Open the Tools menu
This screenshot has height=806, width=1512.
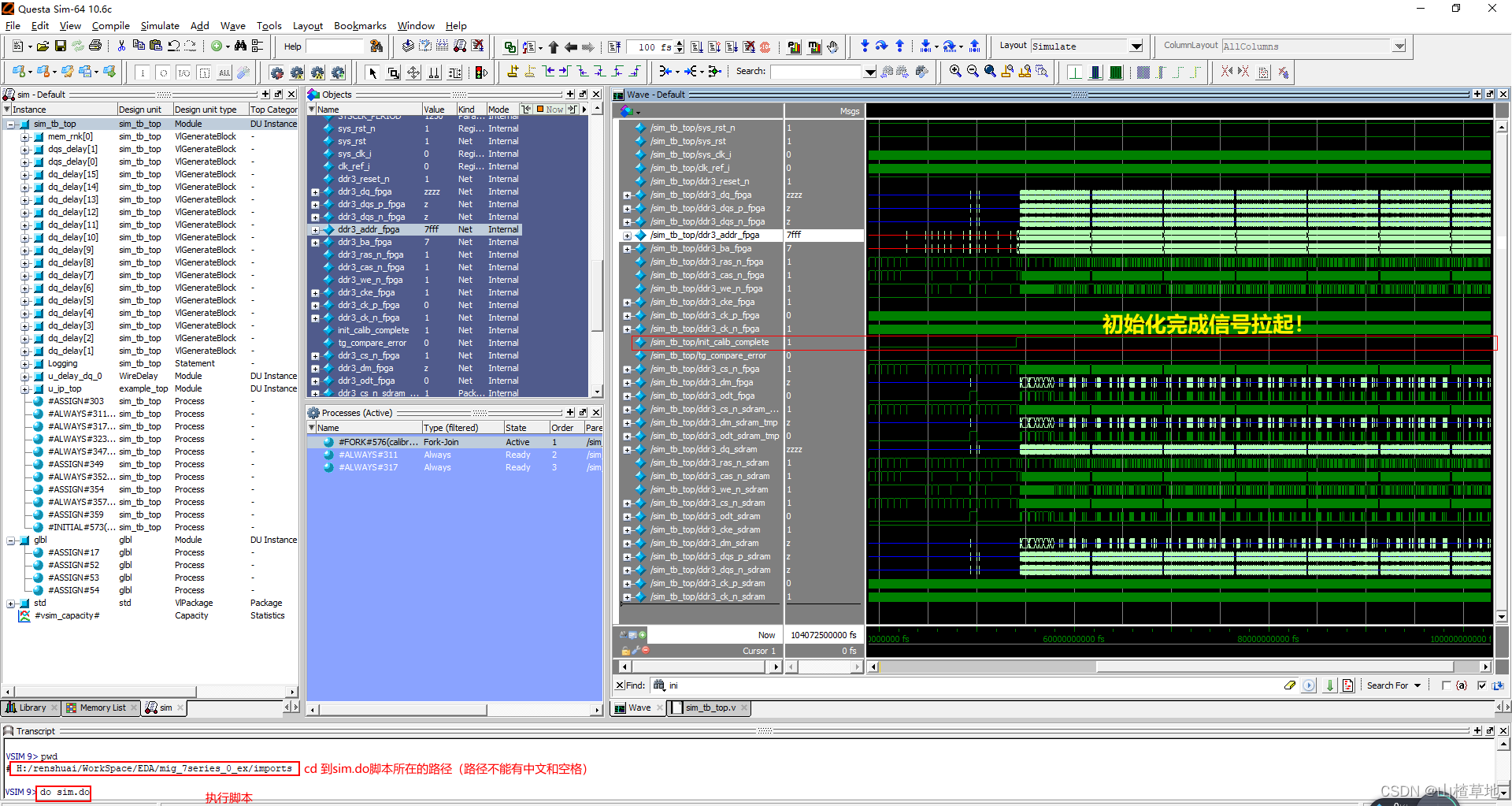269,26
